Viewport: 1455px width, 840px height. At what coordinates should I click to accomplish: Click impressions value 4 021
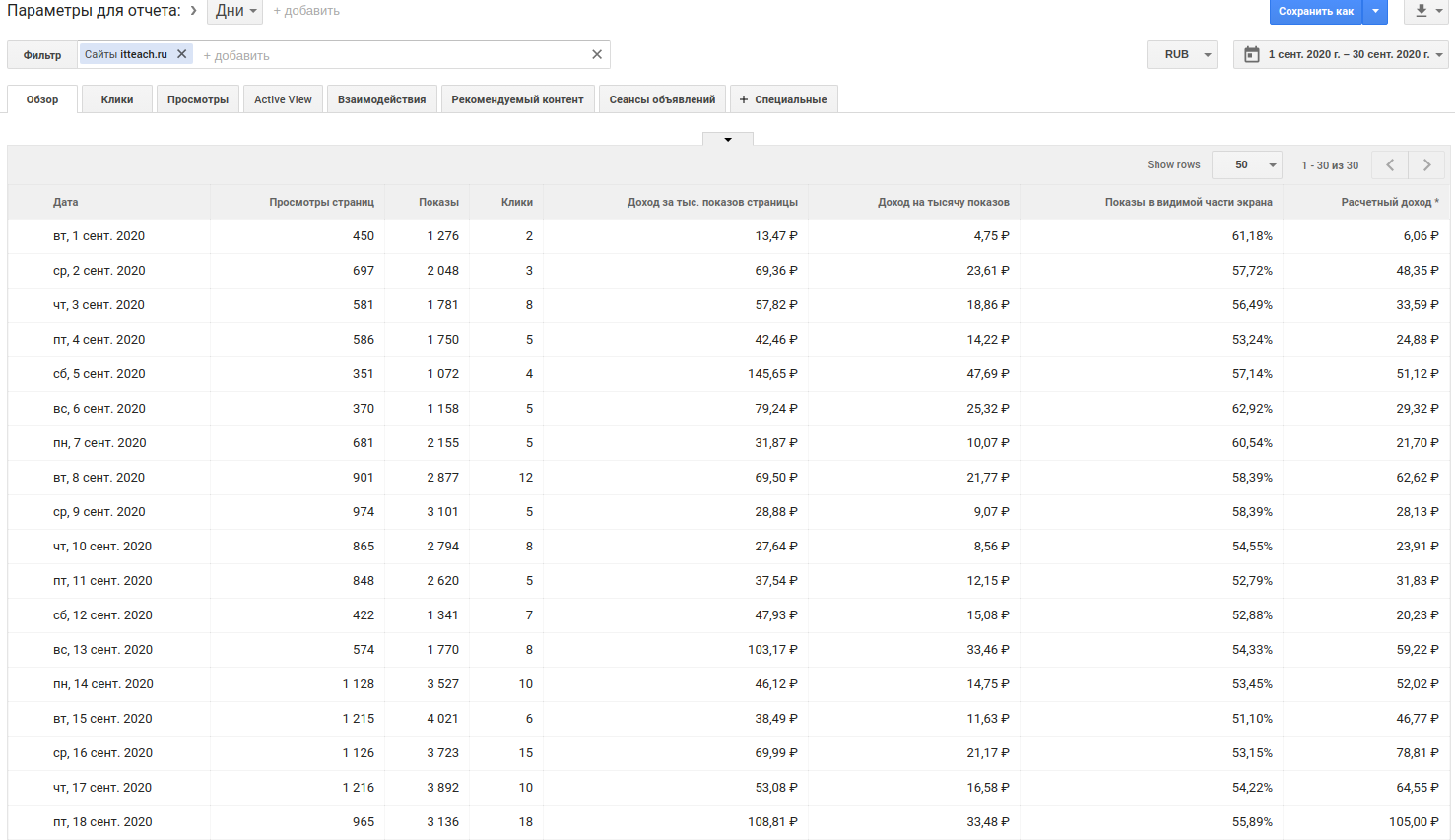(443, 719)
